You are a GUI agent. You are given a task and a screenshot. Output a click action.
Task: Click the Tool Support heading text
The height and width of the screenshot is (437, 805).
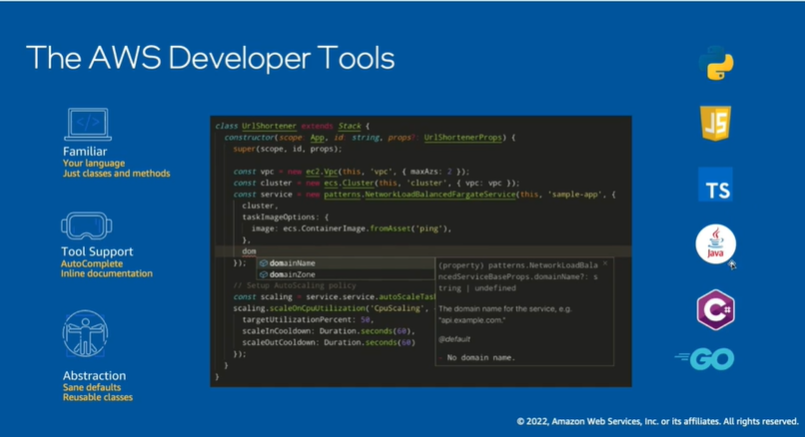[x=97, y=252]
